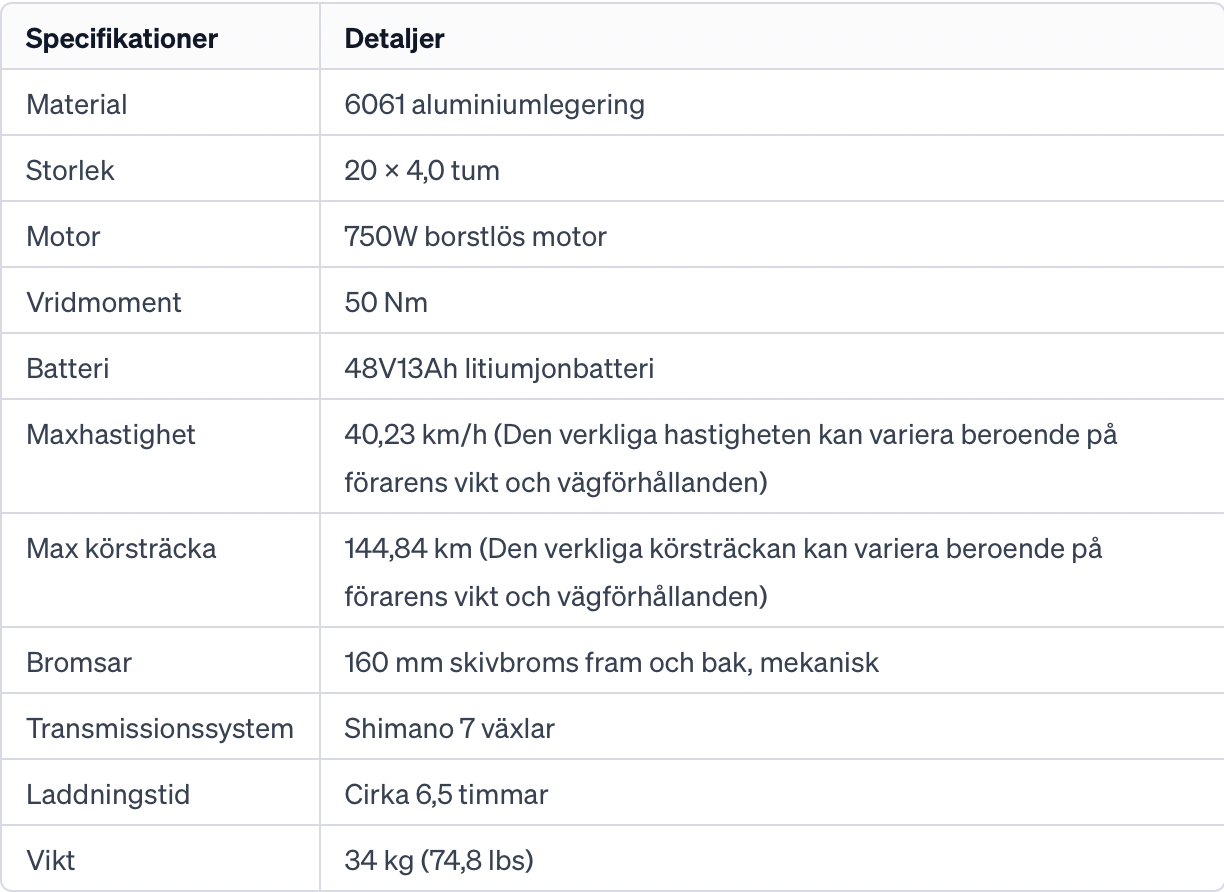
Task: Click the Vridmoment label
Action: point(104,302)
